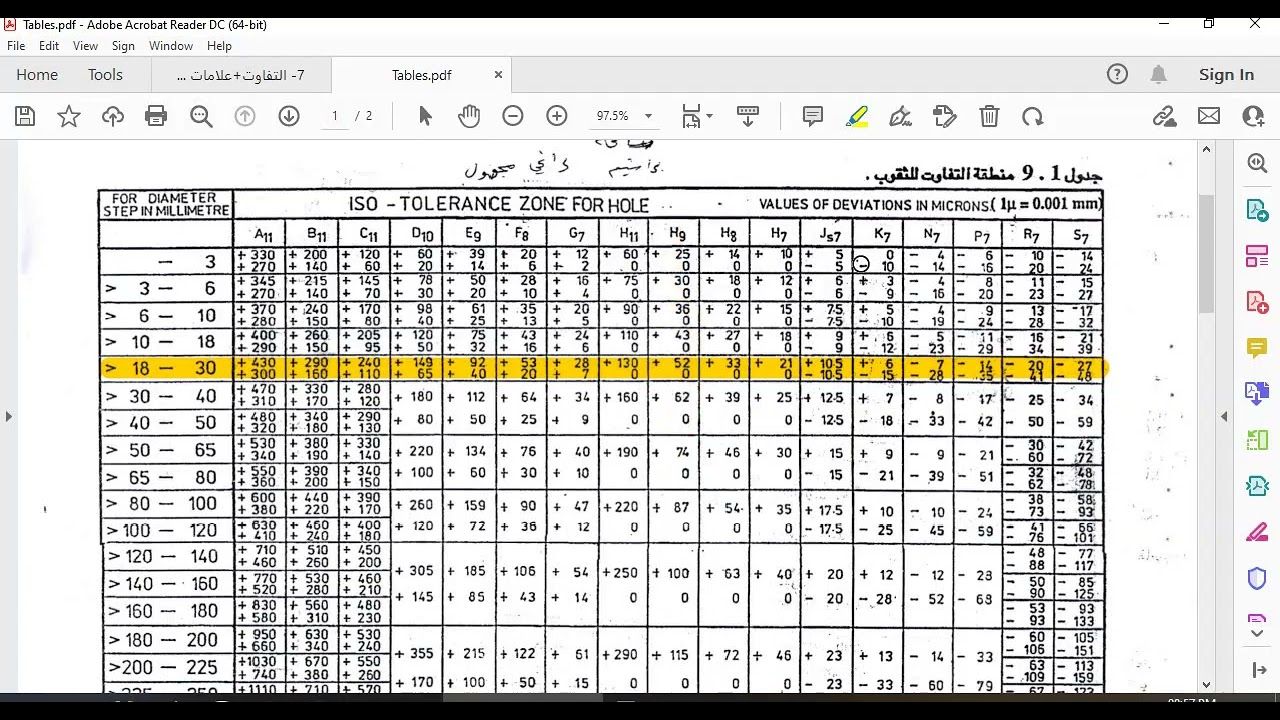
Task: Zoom out with the minus icon
Action: point(513,117)
